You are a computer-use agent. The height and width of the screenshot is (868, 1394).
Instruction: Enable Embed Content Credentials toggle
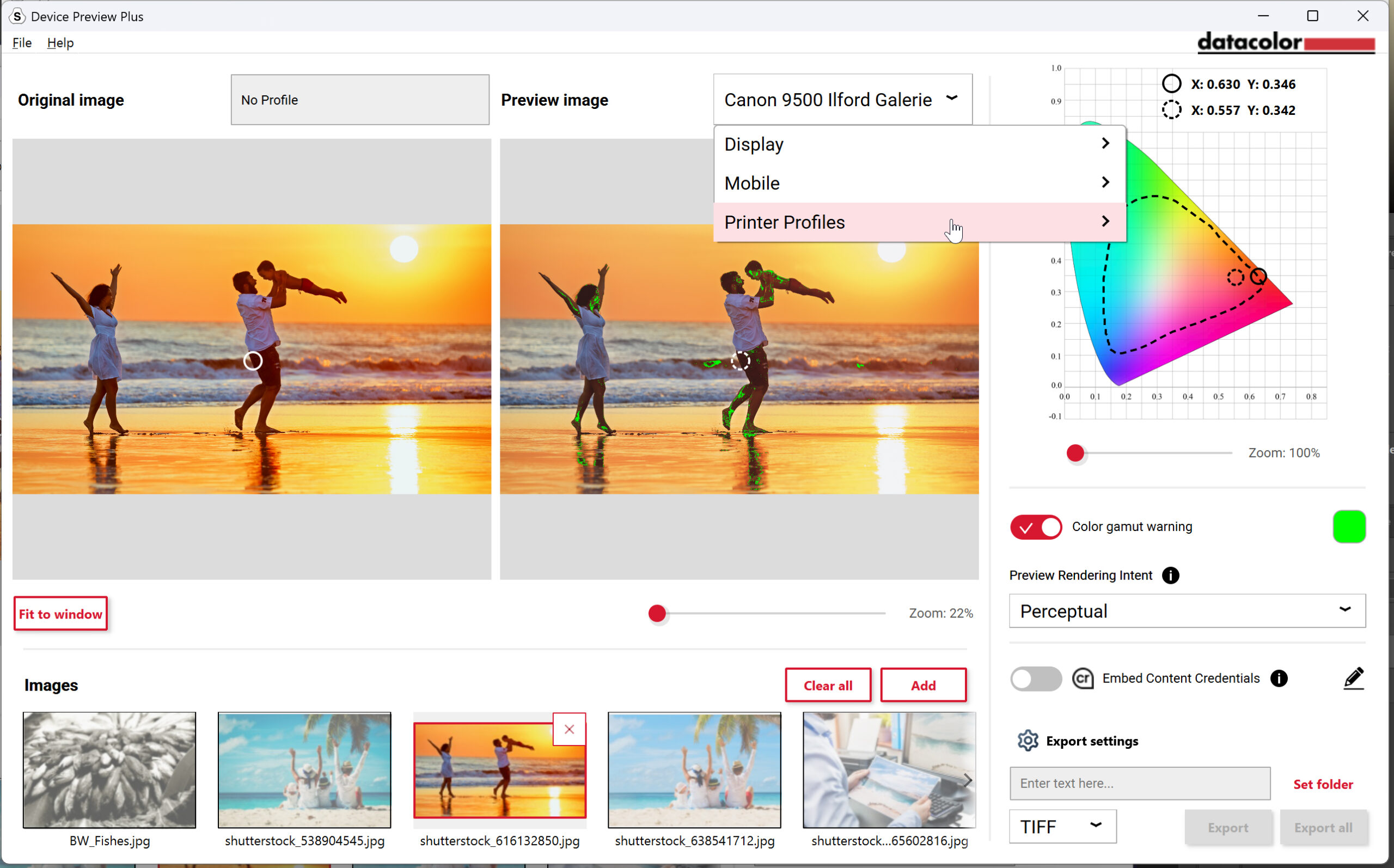[1036, 678]
